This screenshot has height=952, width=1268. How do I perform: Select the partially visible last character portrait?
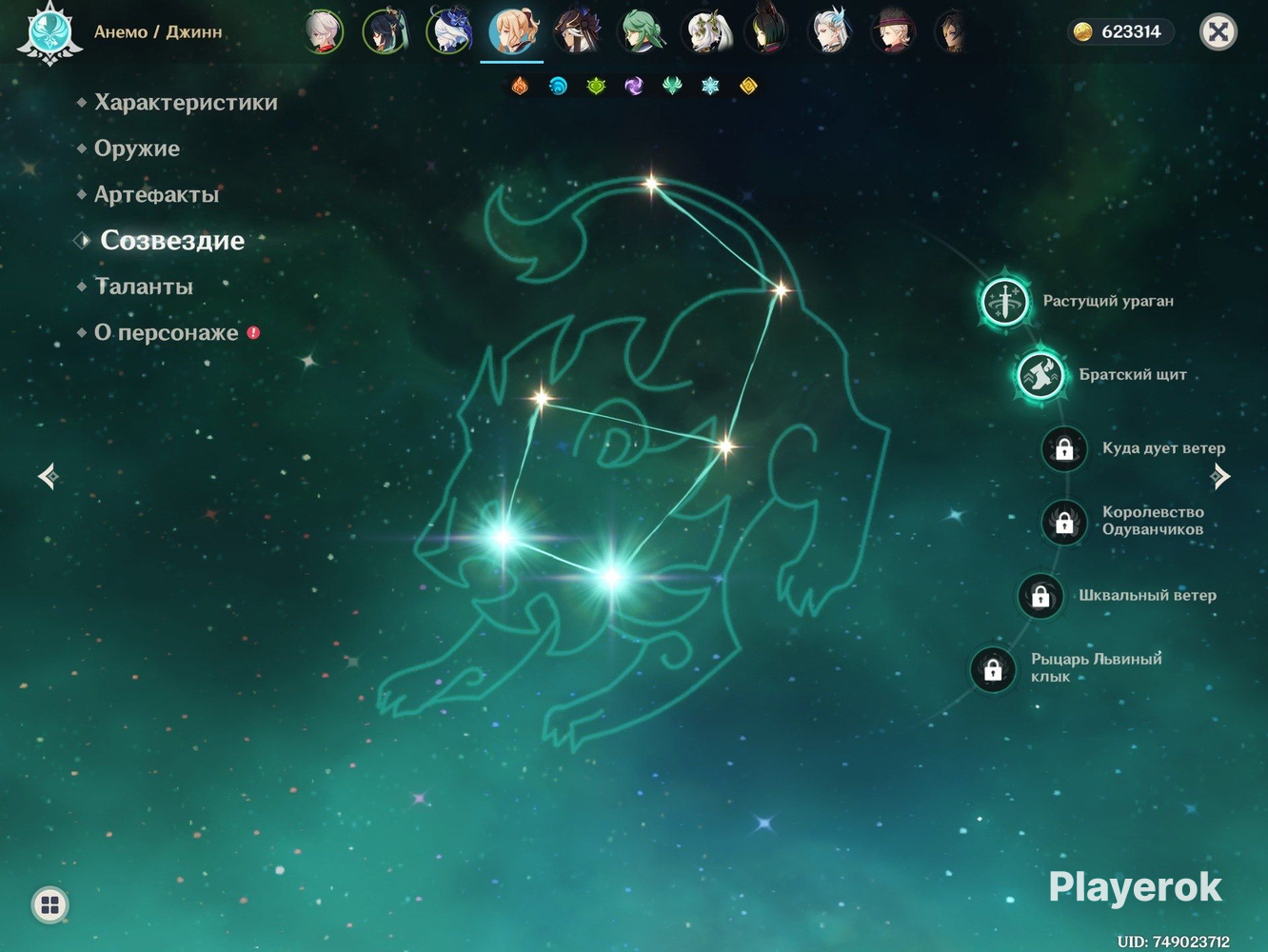[x=951, y=31]
